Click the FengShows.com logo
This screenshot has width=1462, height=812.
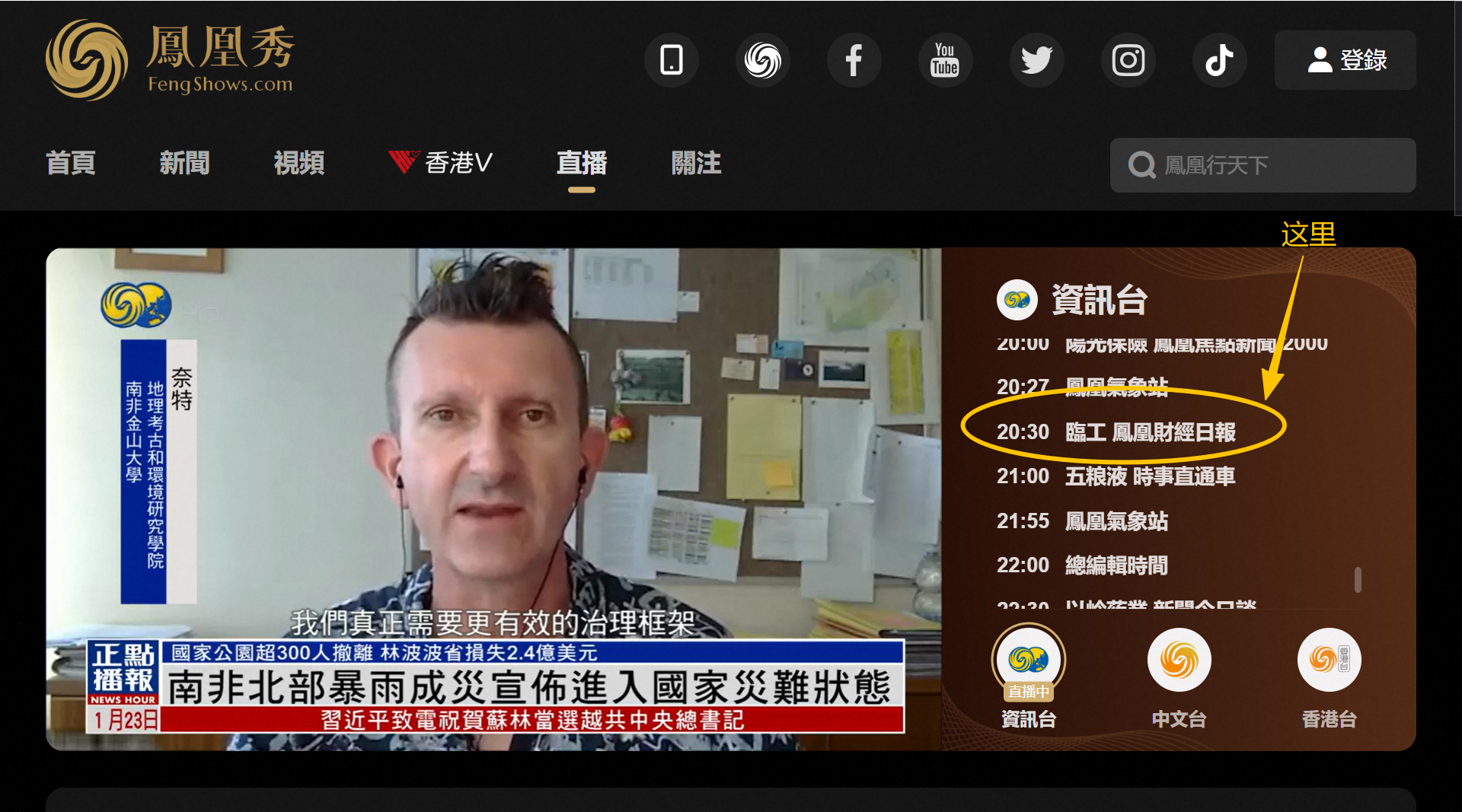tap(171, 60)
